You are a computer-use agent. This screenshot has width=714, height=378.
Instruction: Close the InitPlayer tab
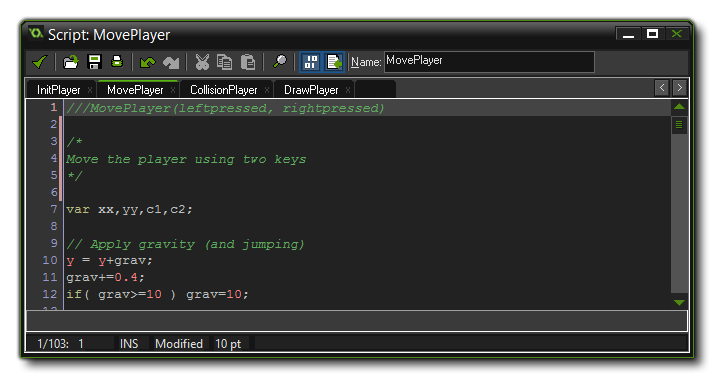click(90, 90)
